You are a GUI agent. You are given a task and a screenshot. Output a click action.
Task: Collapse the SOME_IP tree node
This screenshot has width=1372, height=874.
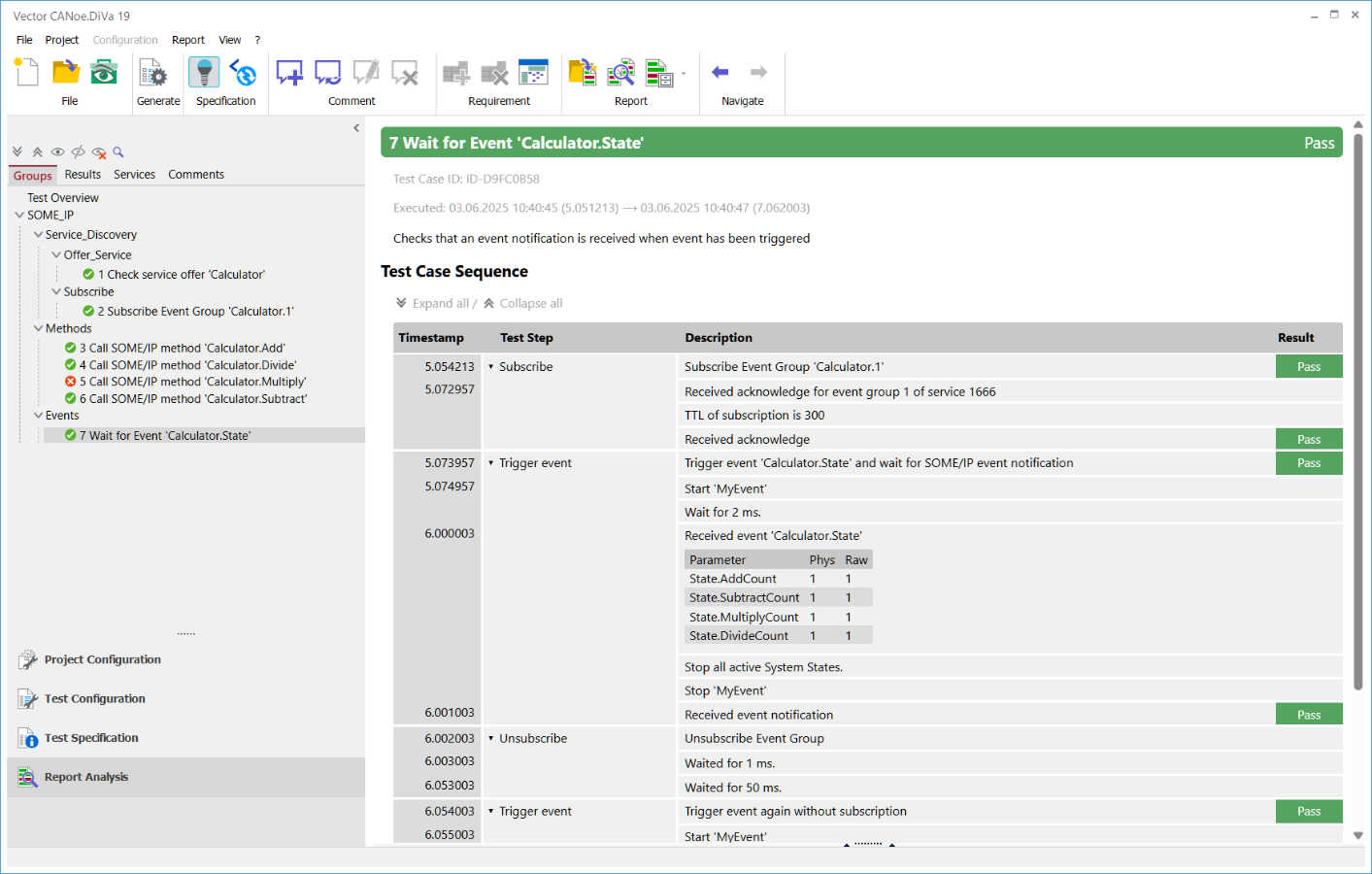point(19,216)
